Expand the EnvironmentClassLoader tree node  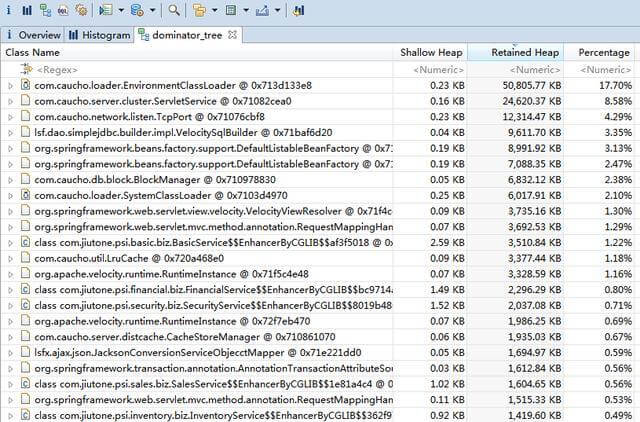pos(11,86)
